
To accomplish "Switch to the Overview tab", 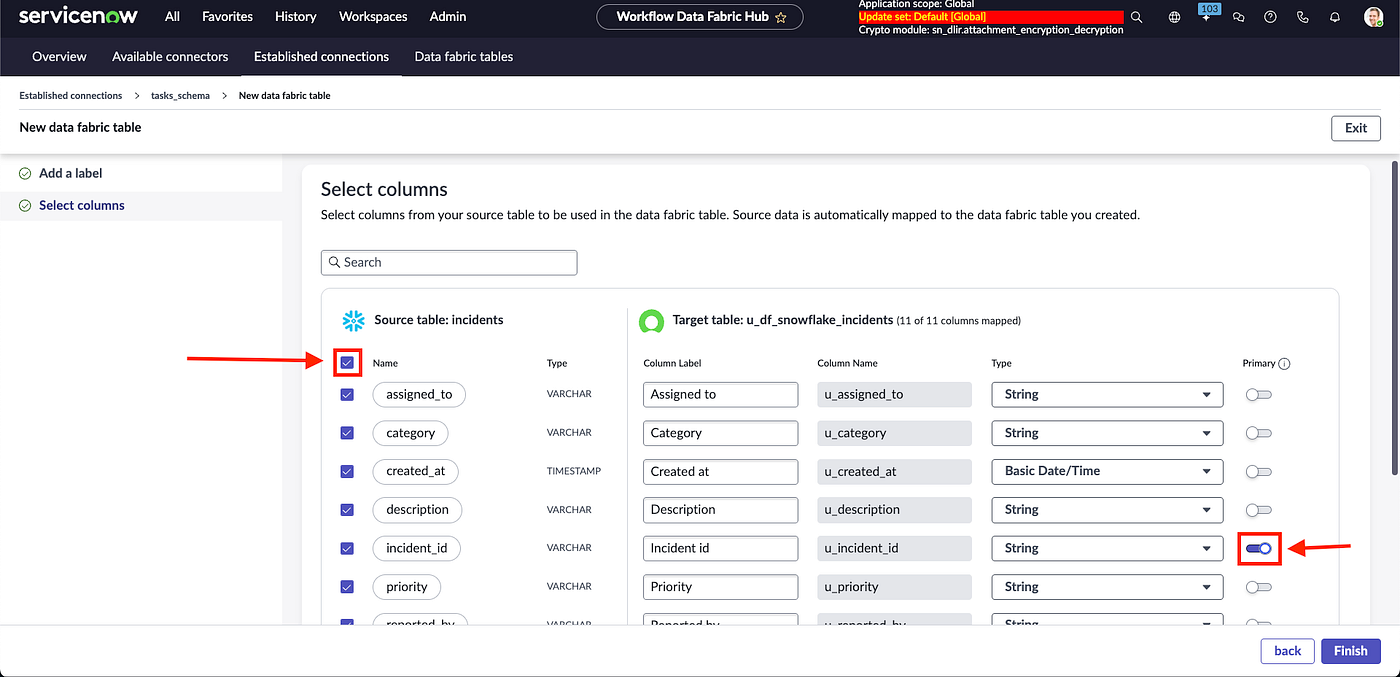I will click(x=59, y=57).
